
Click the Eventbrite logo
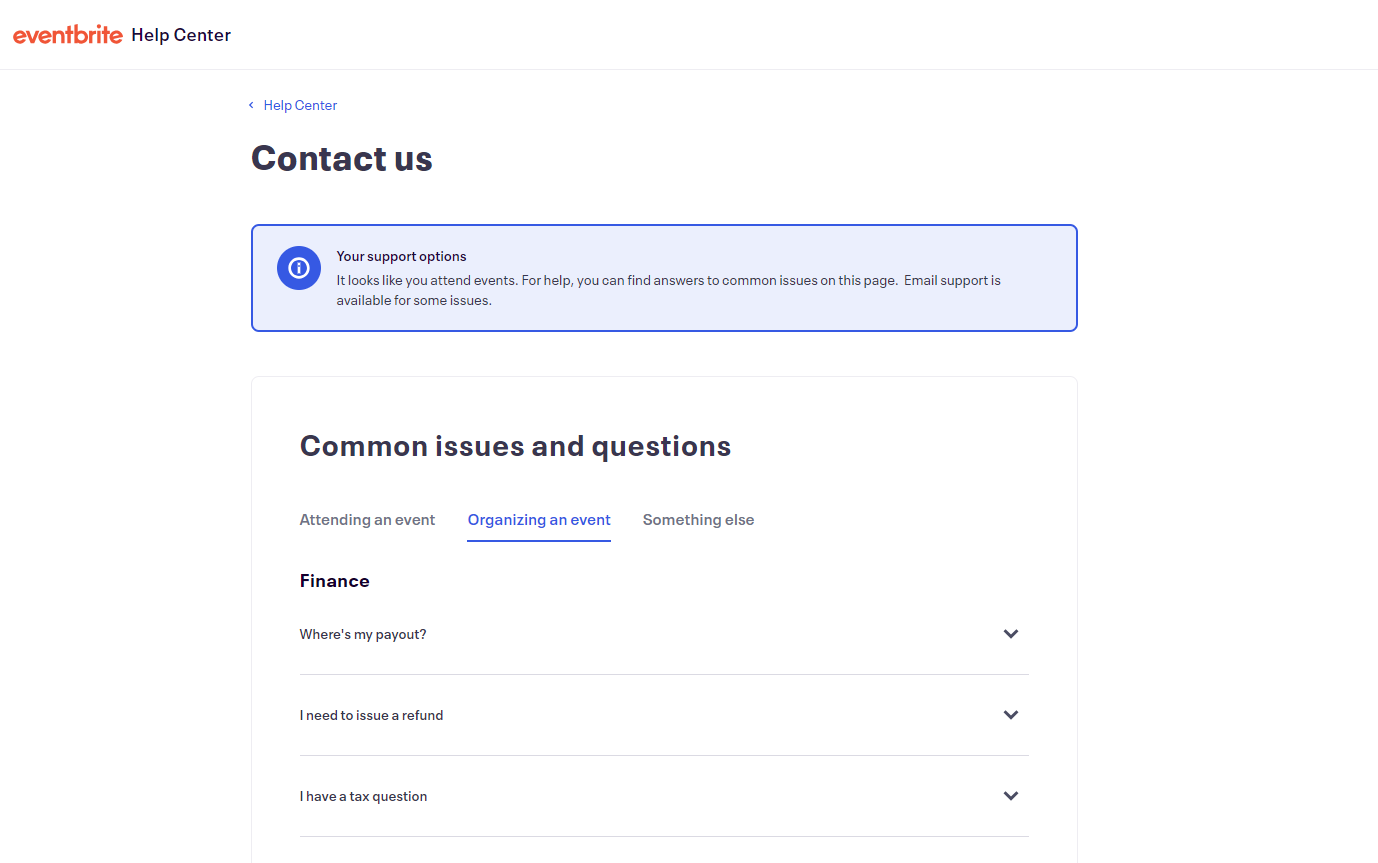[x=68, y=35]
